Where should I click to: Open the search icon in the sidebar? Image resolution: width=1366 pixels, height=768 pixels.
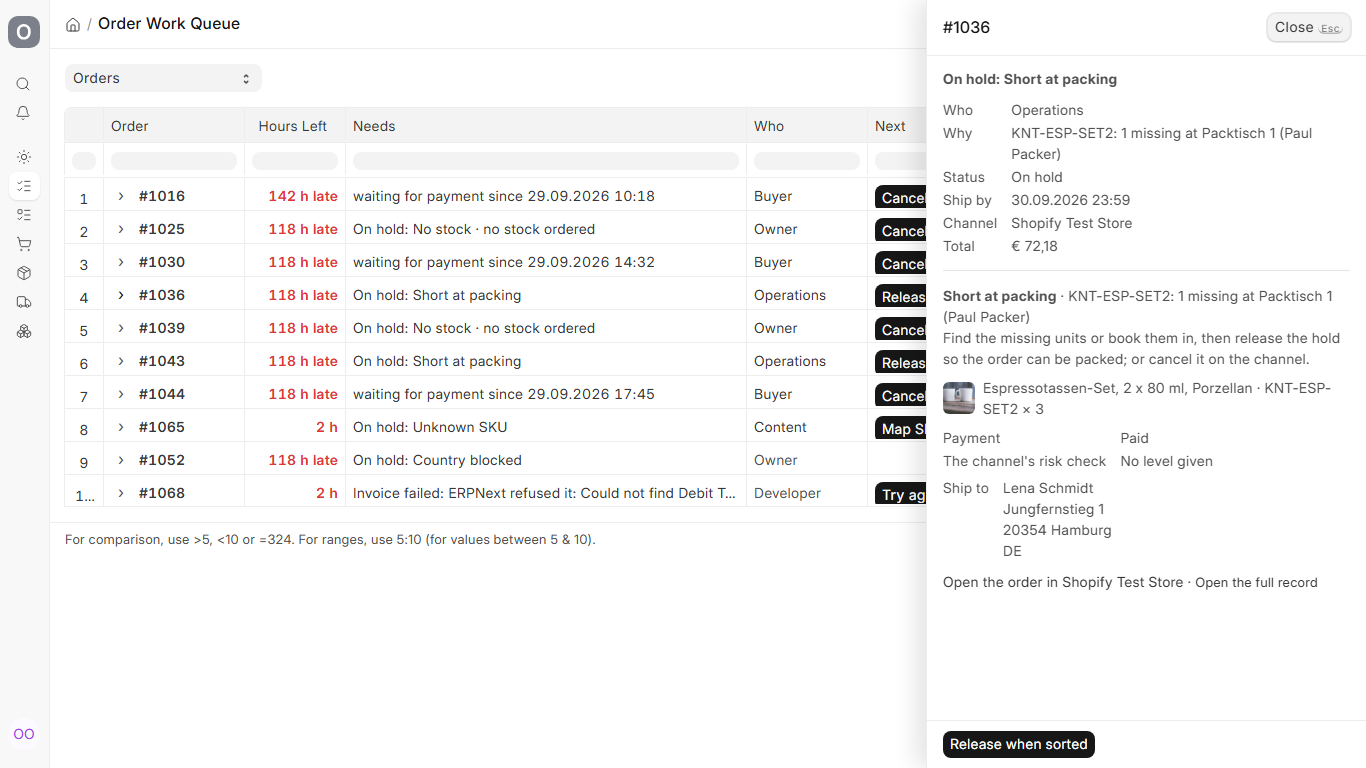24,84
